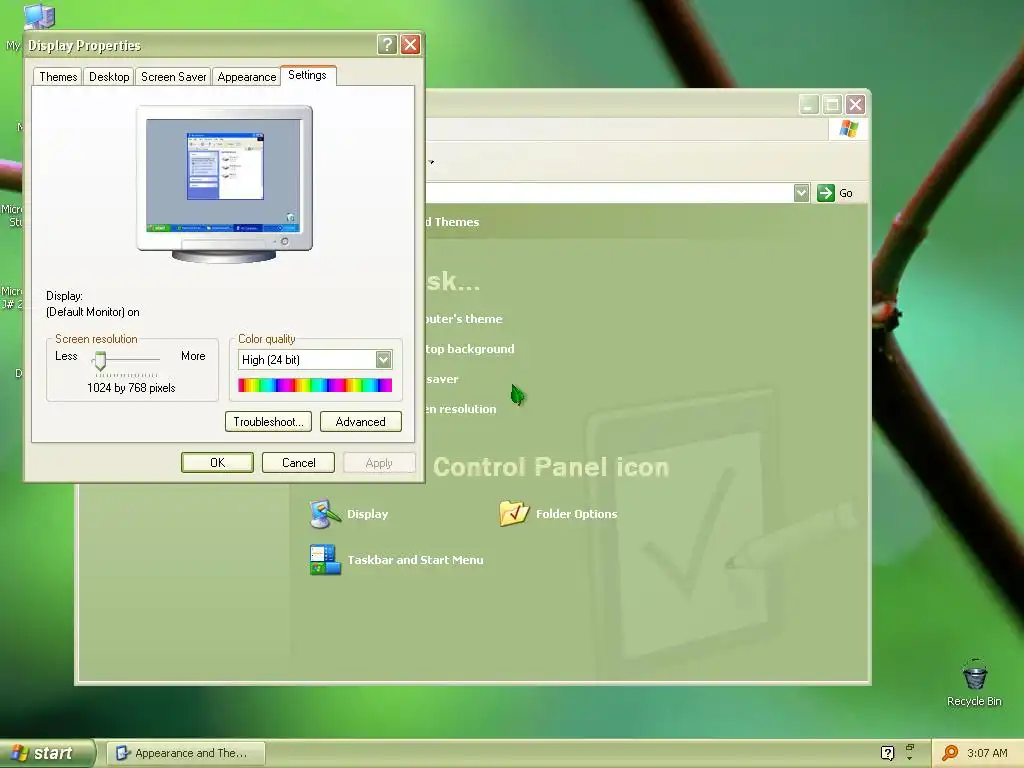Open the Taskbar and Start Menu icon
This screenshot has width=1024, height=768.
[325, 560]
